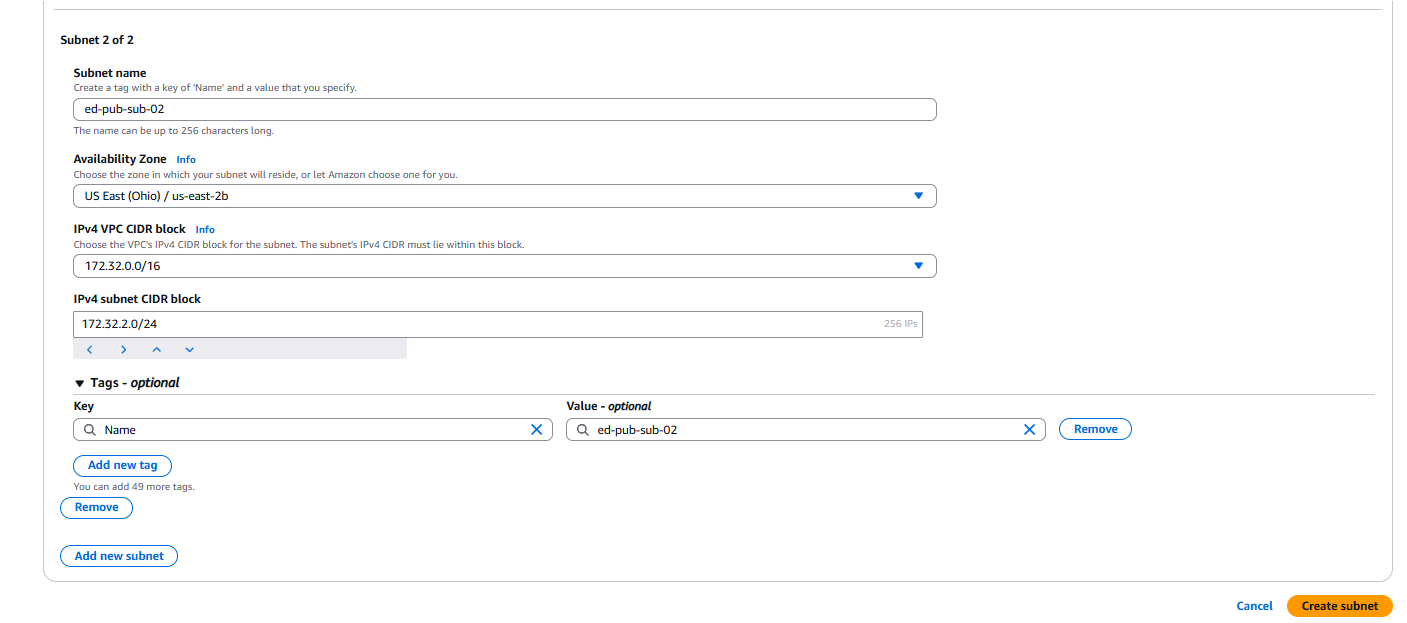The image size is (1407, 623).
Task: Click the down chevron under the CIDR field
Action: [x=189, y=349]
